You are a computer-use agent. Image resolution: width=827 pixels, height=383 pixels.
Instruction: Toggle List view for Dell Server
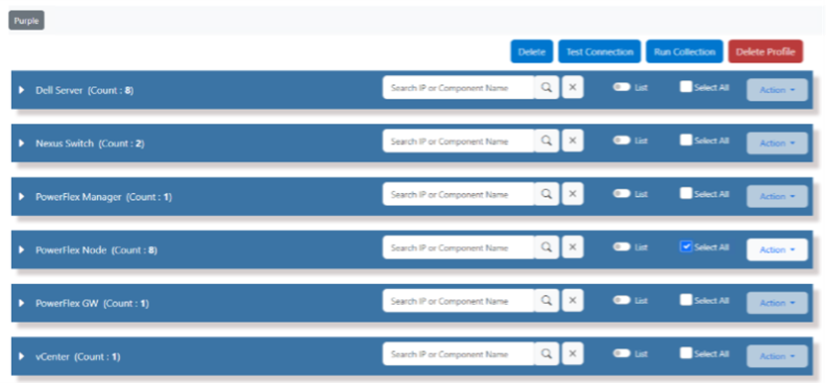coord(622,87)
